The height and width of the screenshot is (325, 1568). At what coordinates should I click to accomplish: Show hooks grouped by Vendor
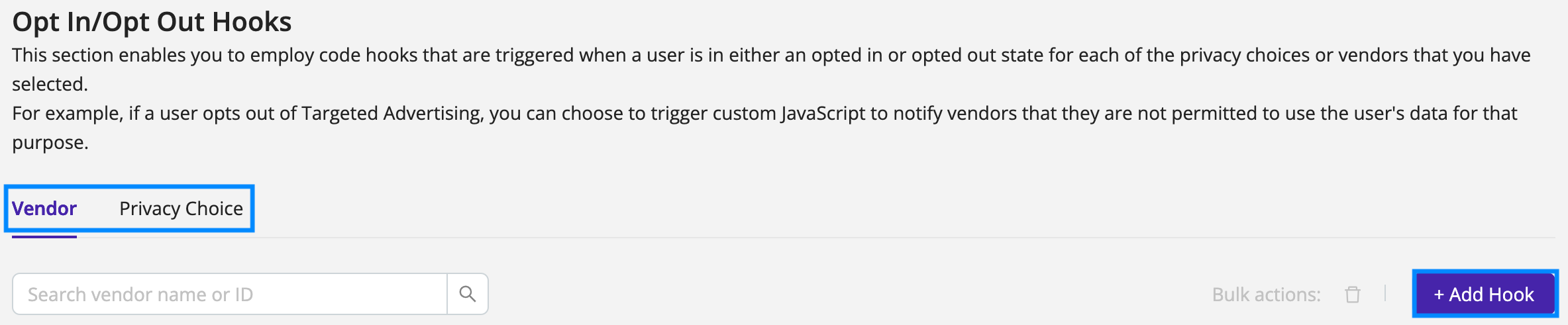pos(44,209)
